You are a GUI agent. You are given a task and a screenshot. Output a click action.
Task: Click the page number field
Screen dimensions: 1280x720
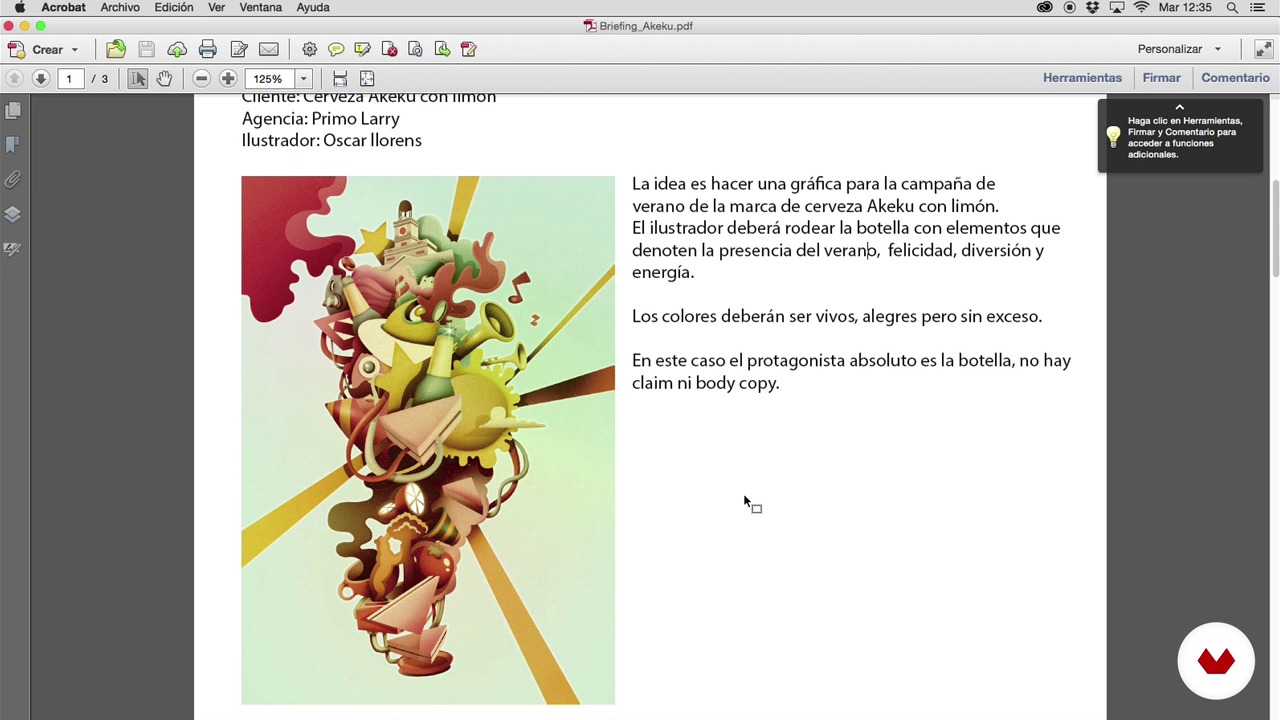[x=69, y=78]
